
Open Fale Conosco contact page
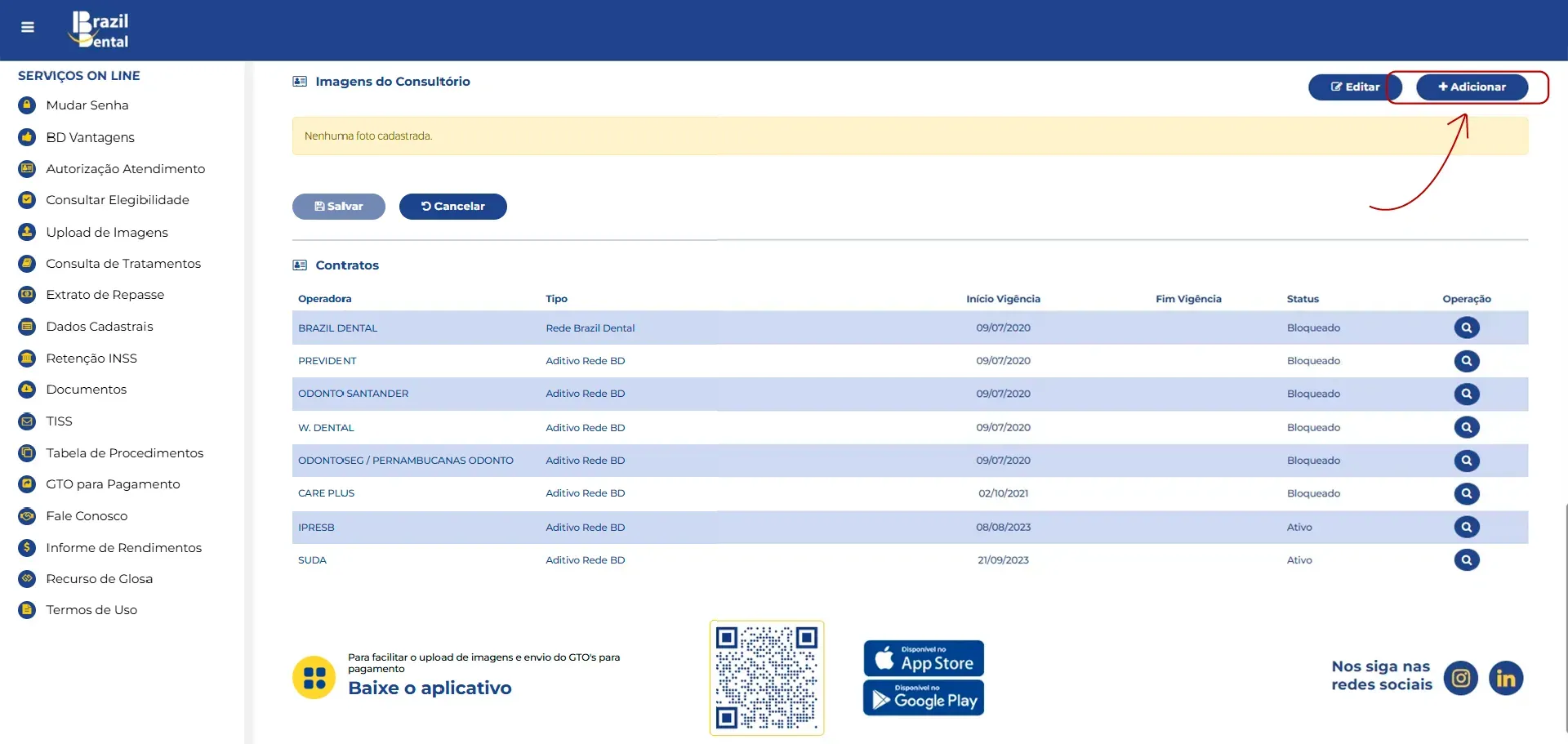click(x=87, y=516)
